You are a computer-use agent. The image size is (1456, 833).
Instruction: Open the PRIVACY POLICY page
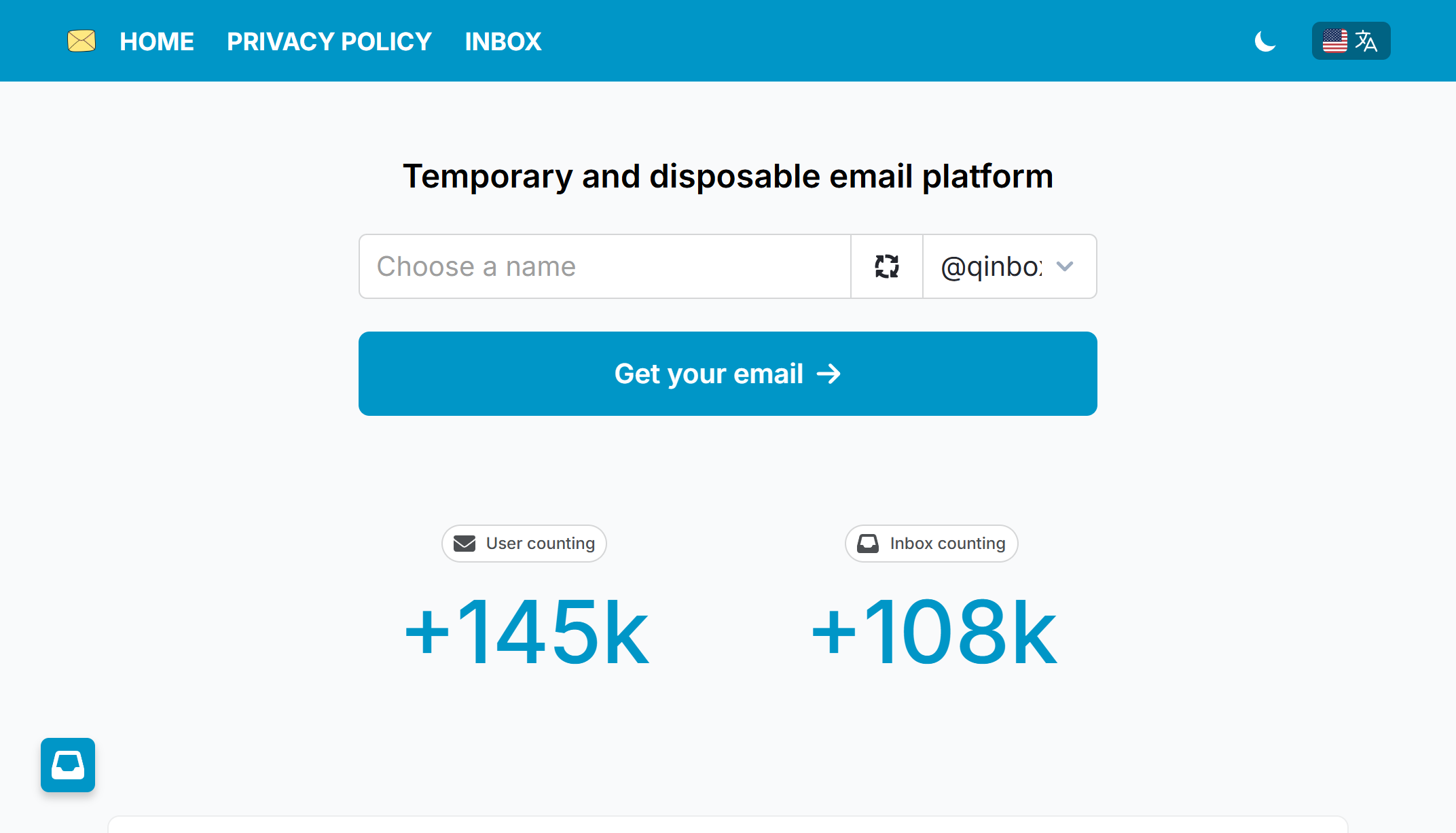tap(329, 41)
